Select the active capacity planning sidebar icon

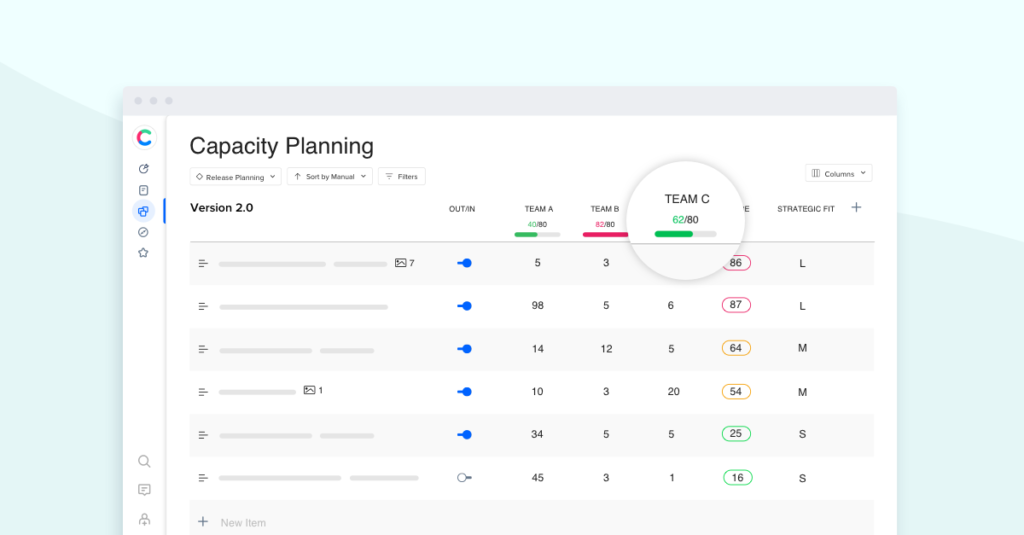pyautogui.click(x=144, y=211)
